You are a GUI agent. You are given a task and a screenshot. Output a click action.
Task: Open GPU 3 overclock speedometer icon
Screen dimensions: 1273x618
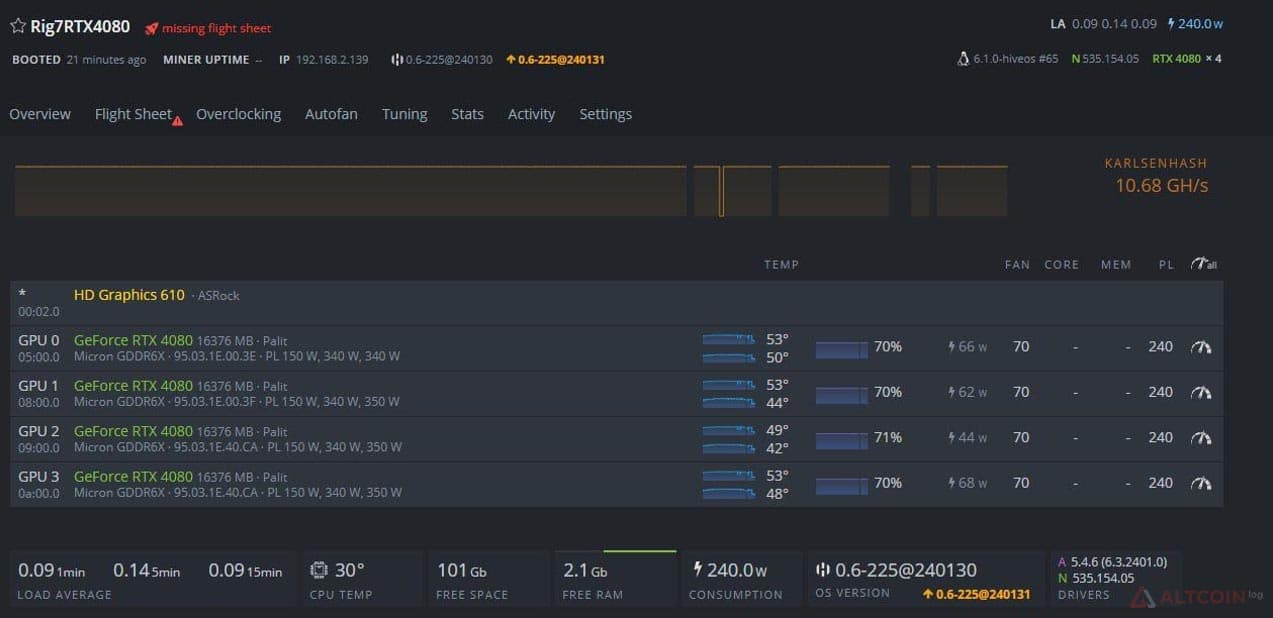[1201, 483]
